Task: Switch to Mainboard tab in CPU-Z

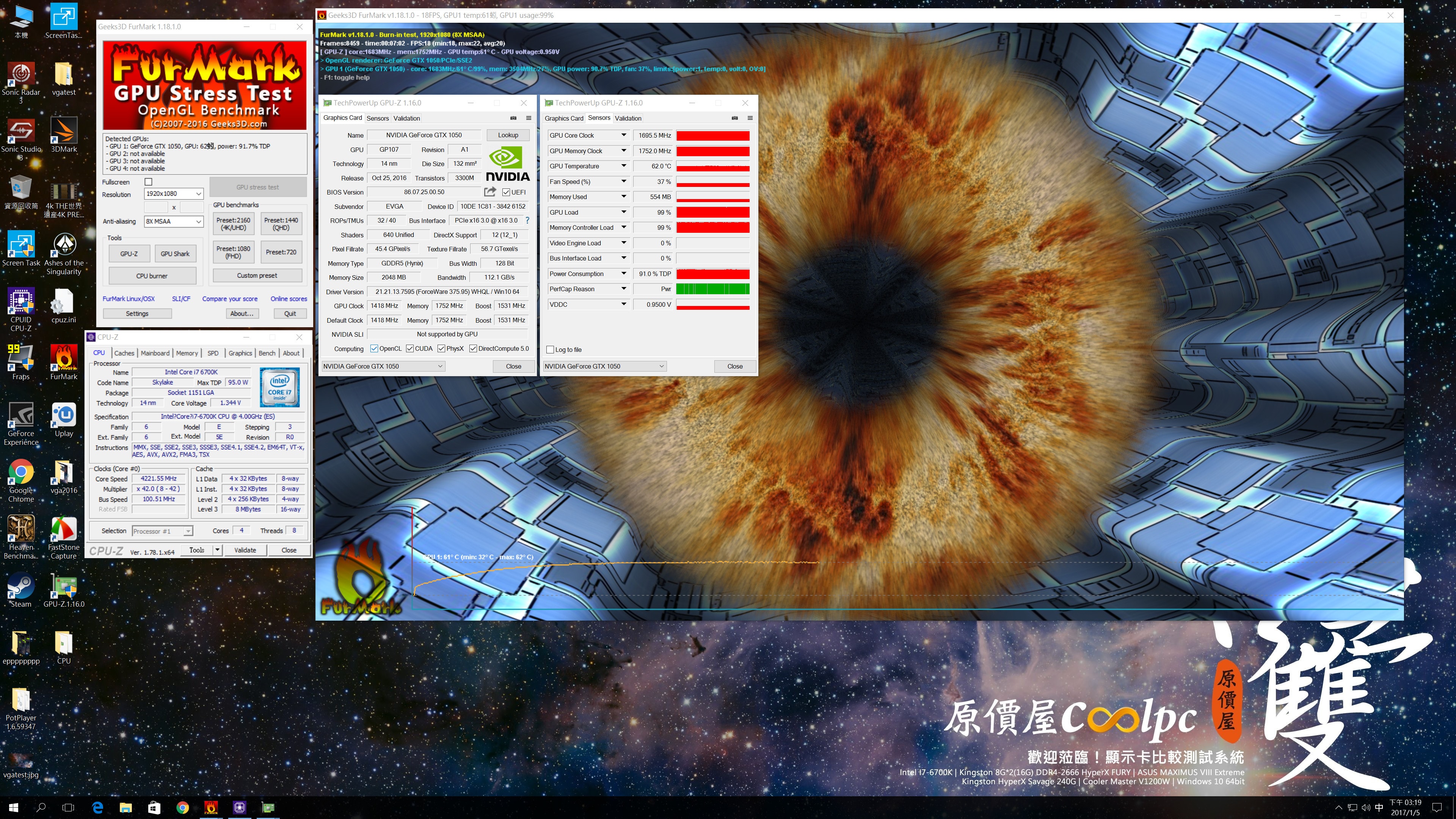Action: pos(155,353)
